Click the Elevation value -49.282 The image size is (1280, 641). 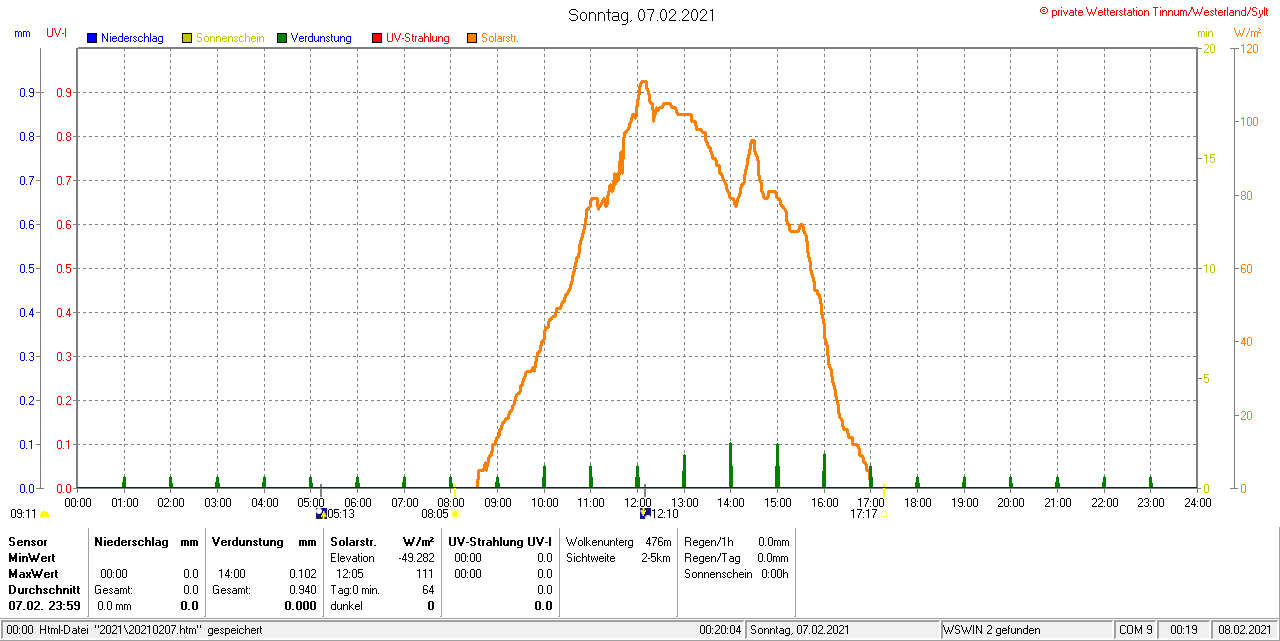415,558
